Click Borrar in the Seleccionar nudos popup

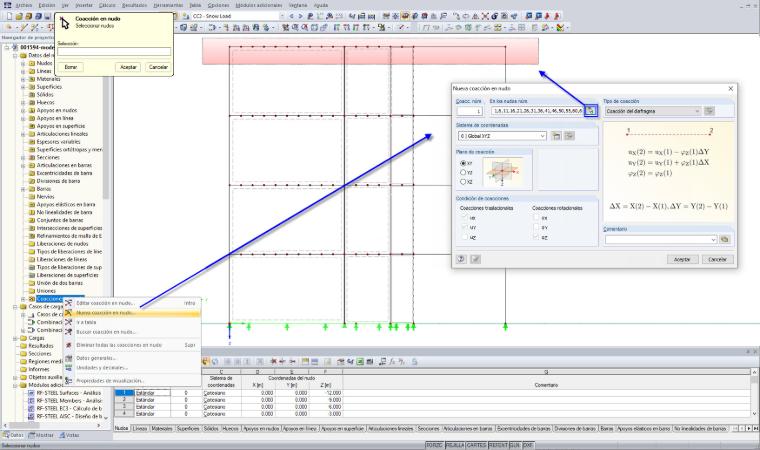click(71, 67)
